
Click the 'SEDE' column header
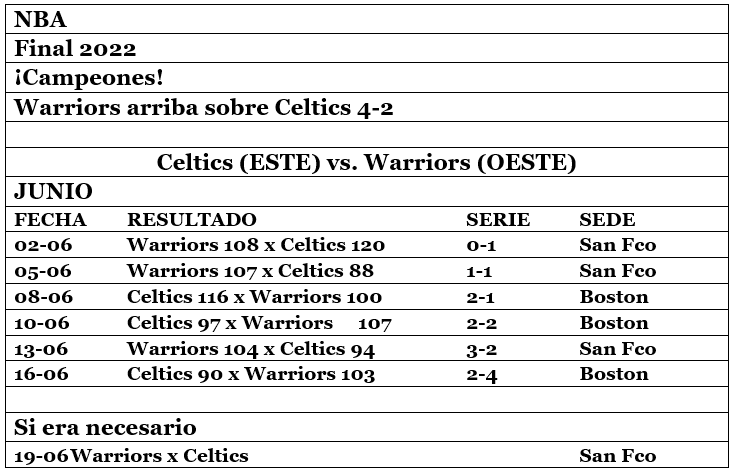607,220
